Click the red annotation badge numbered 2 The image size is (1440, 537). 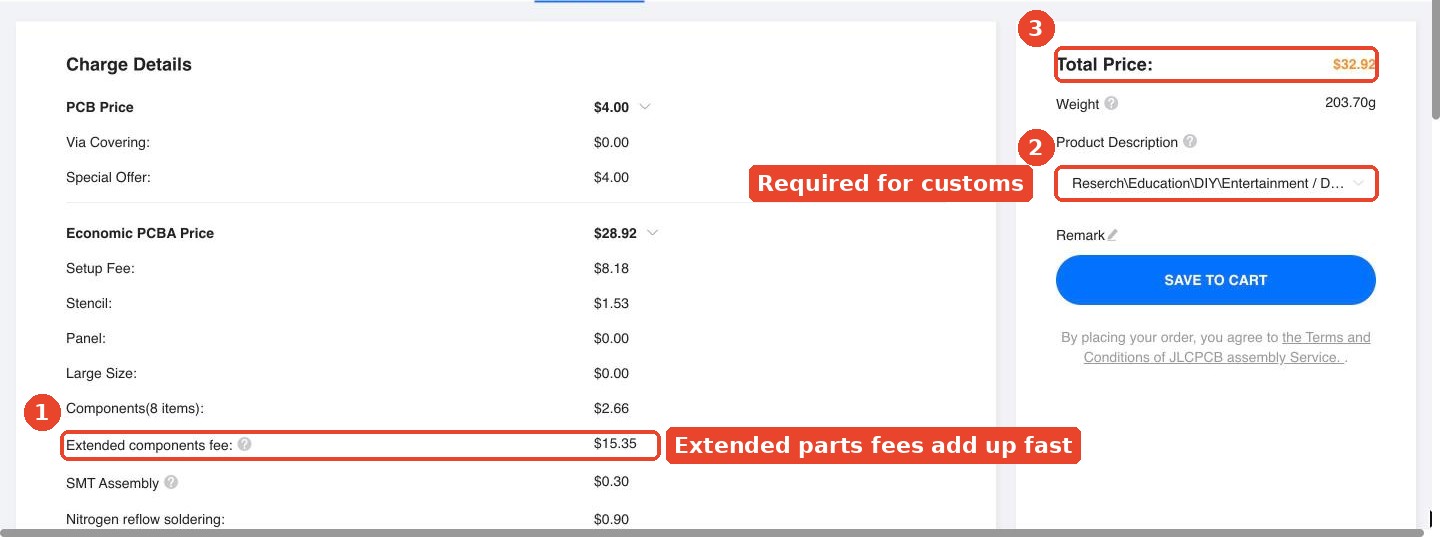(x=1035, y=149)
